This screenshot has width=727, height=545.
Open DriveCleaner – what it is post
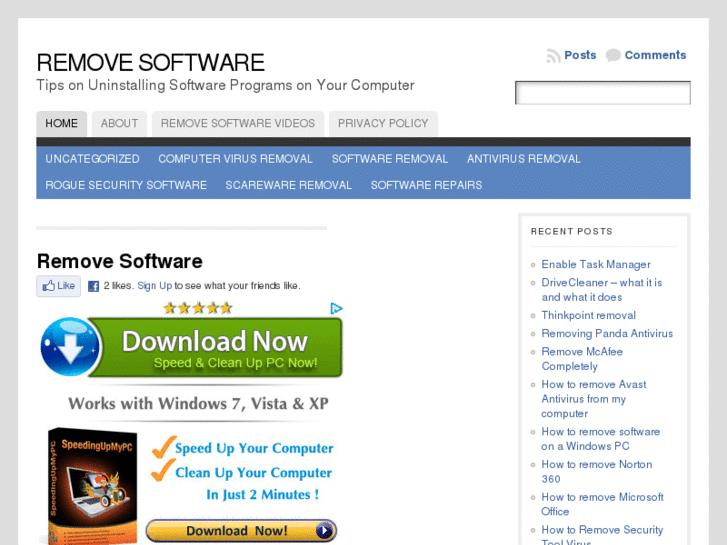coord(602,290)
